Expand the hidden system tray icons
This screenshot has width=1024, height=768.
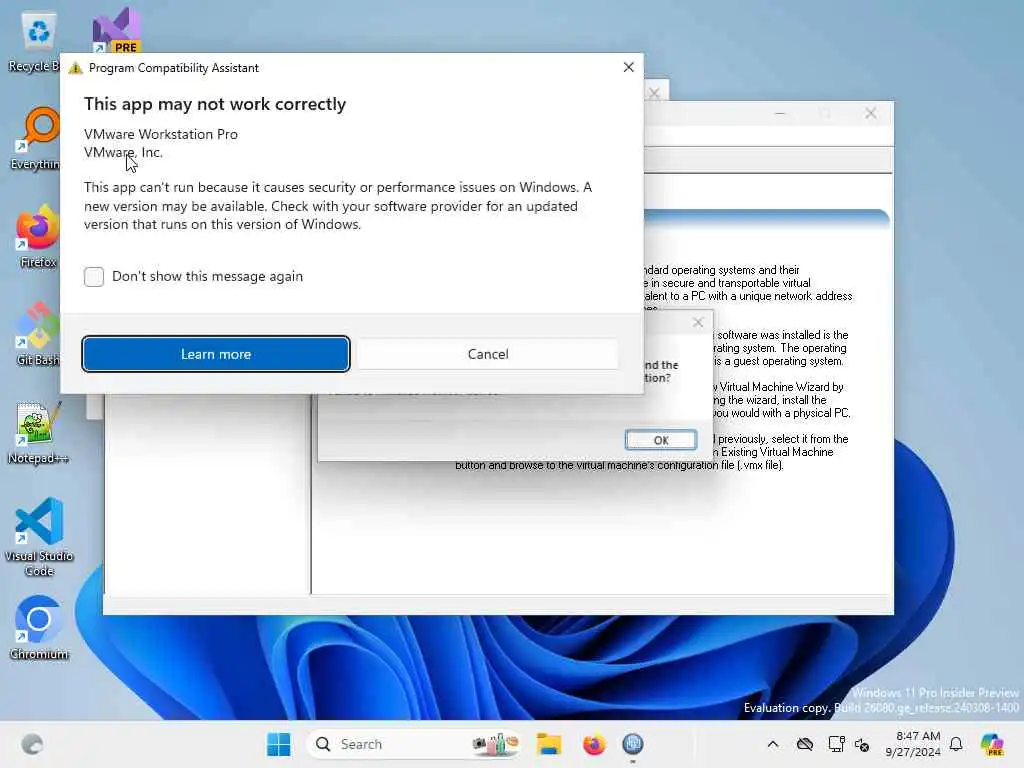pos(773,744)
